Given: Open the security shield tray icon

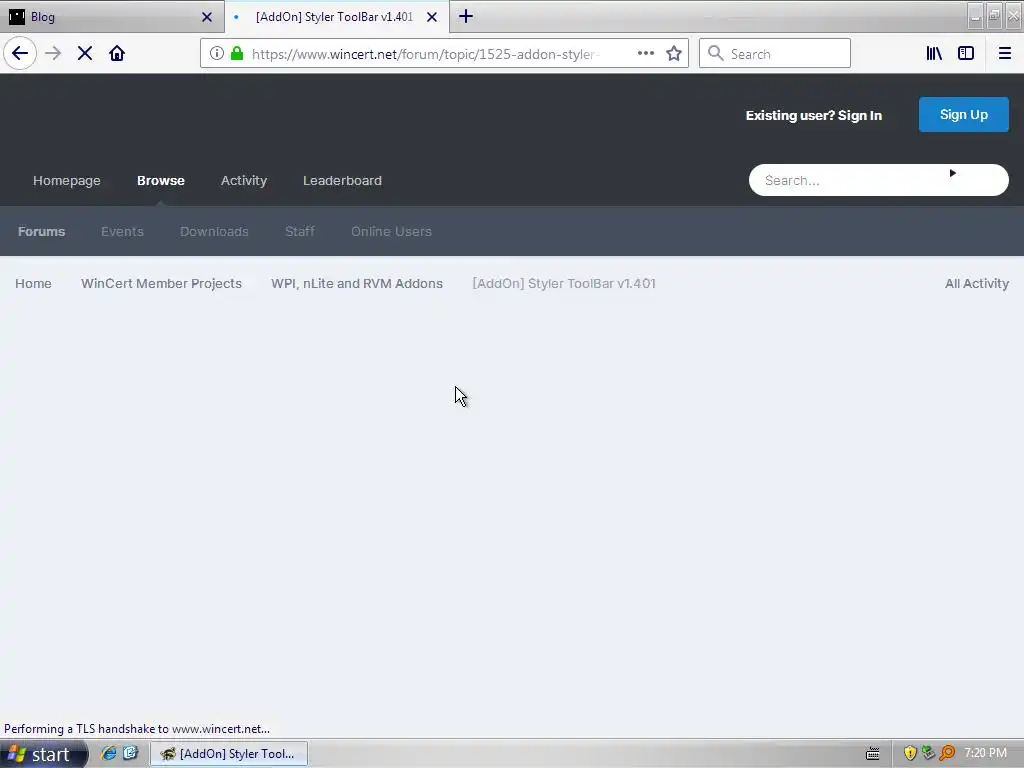Looking at the screenshot, I should (x=910, y=754).
